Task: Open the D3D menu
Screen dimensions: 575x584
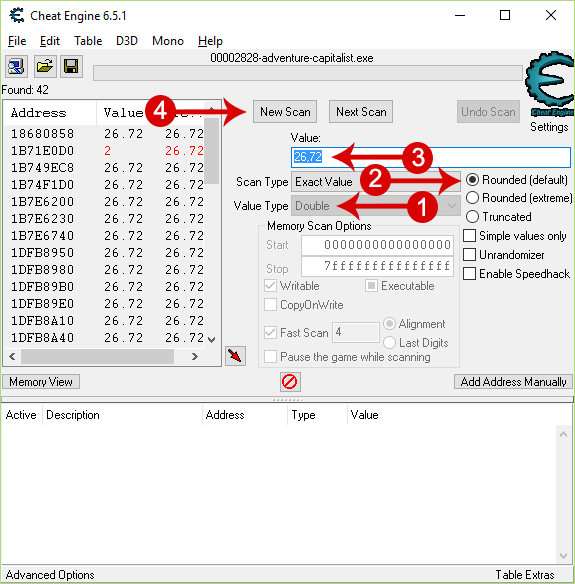Action: [127, 41]
